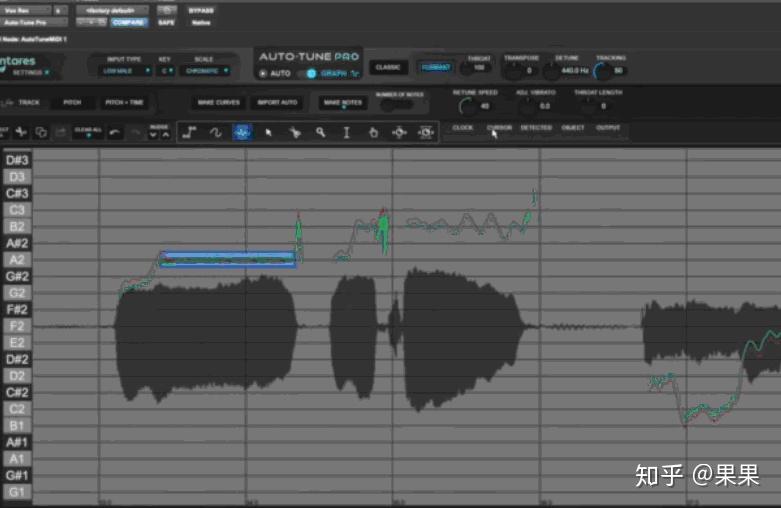Screen dimensions: 781x508
Task: Click the F2 piano key label
Action: pos(17,326)
